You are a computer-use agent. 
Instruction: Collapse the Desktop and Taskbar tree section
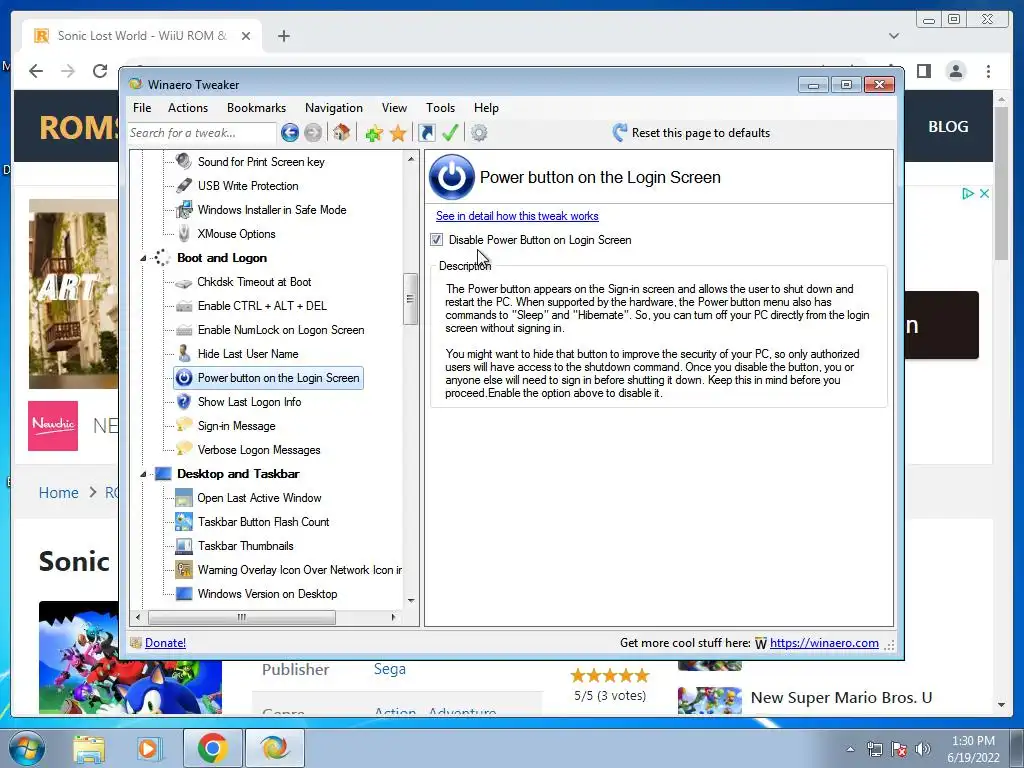click(143, 475)
